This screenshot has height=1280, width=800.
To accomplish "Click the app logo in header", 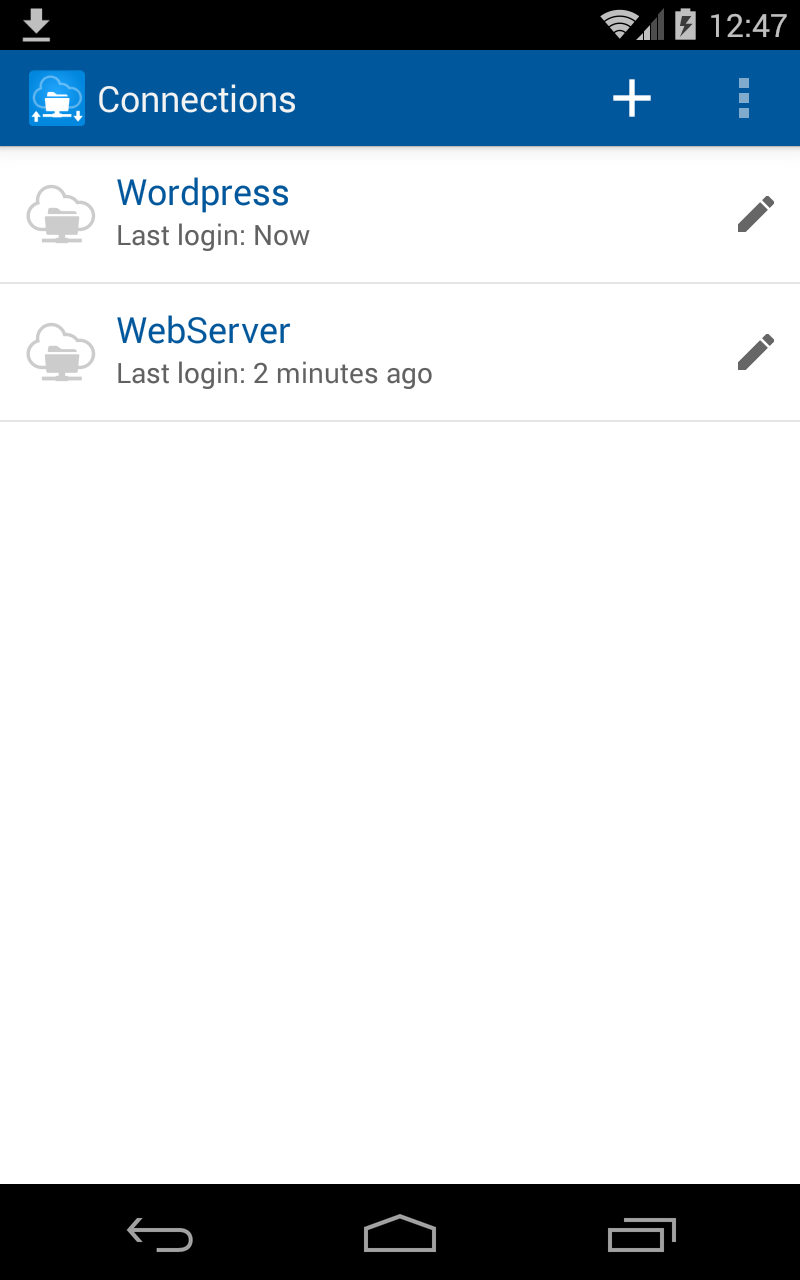I will [x=57, y=98].
